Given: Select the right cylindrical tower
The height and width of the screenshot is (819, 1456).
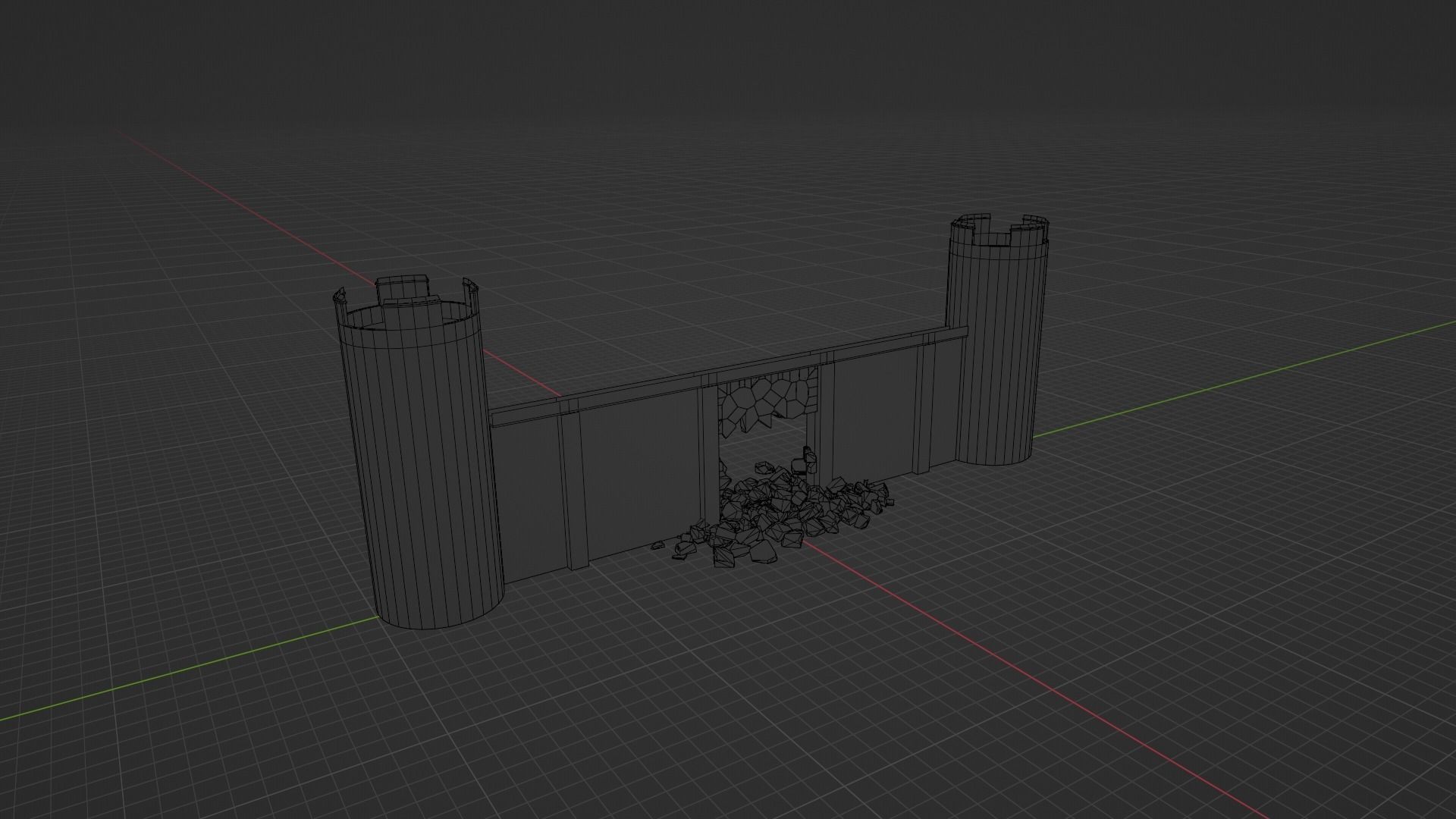Looking at the screenshot, I should pyautogui.click(x=997, y=341).
